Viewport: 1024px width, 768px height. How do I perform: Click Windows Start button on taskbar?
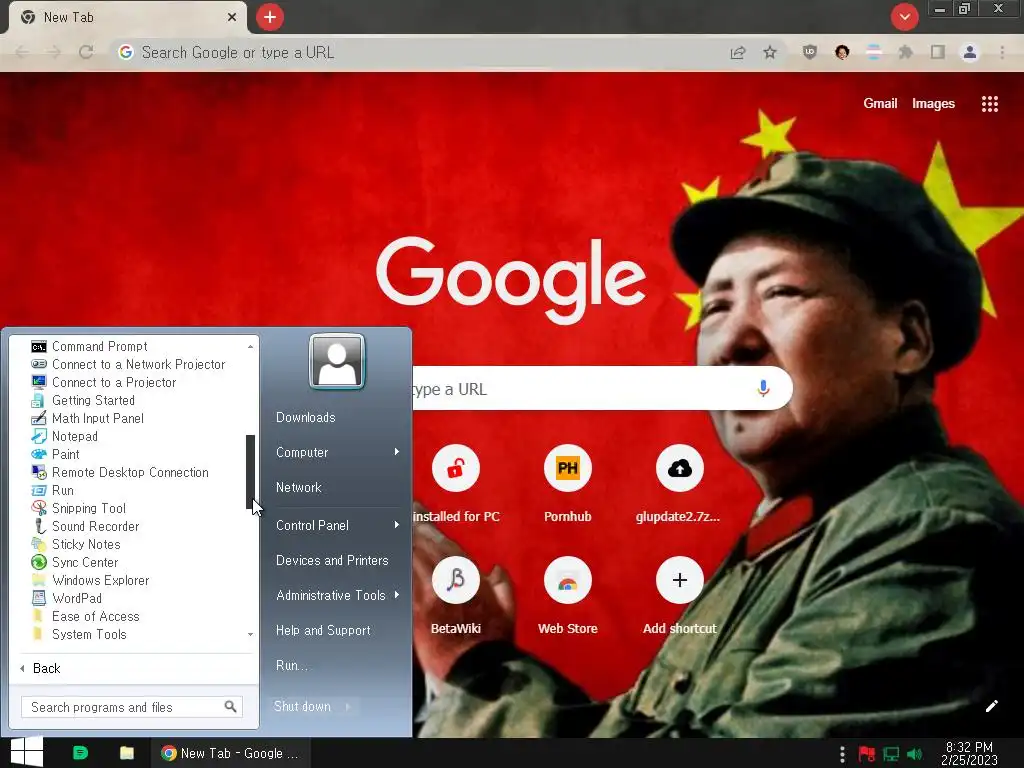(27, 752)
